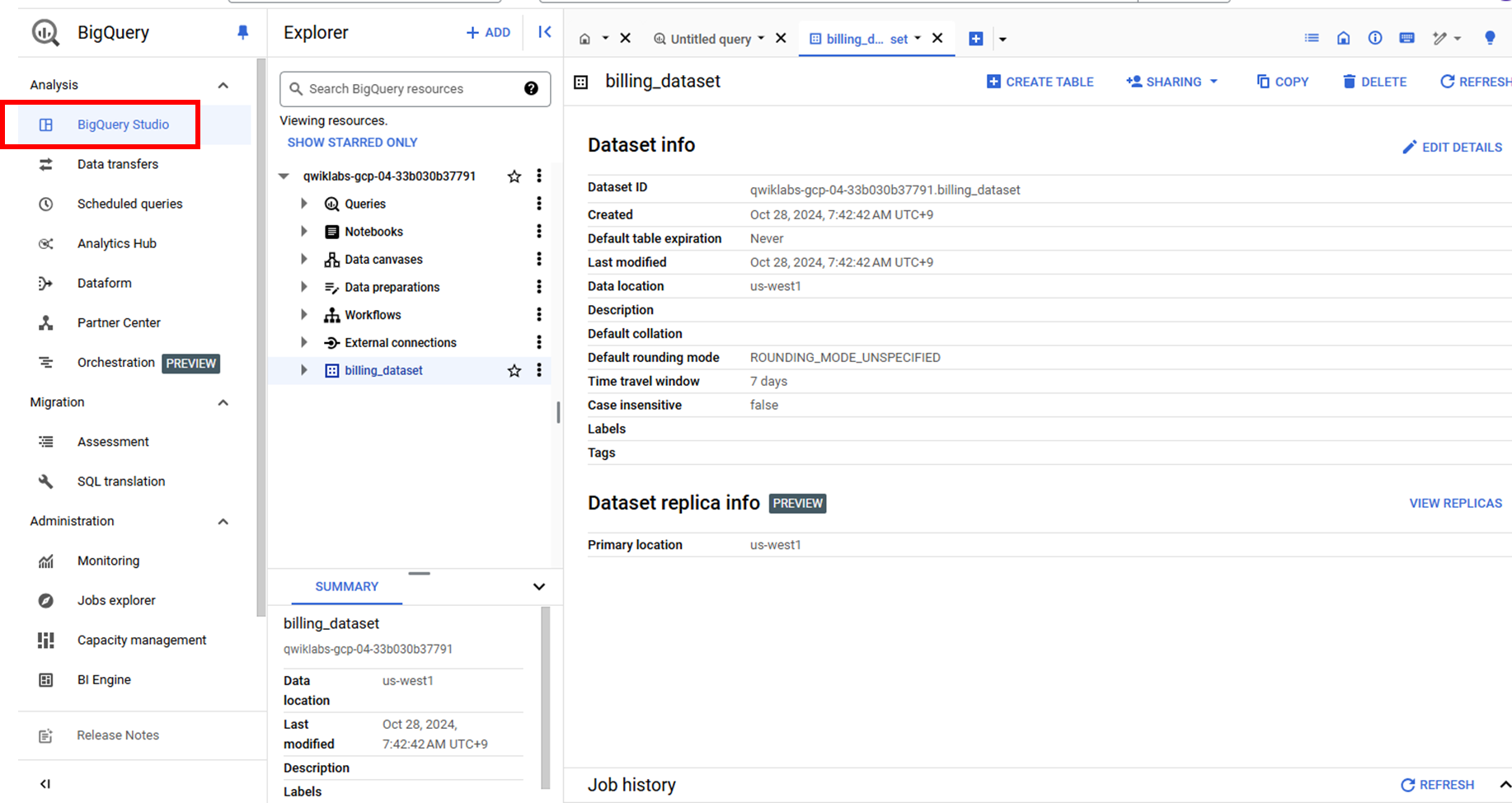This screenshot has height=803, width=1512.
Task: Click EDIT DETAILS
Action: point(1452,147)
